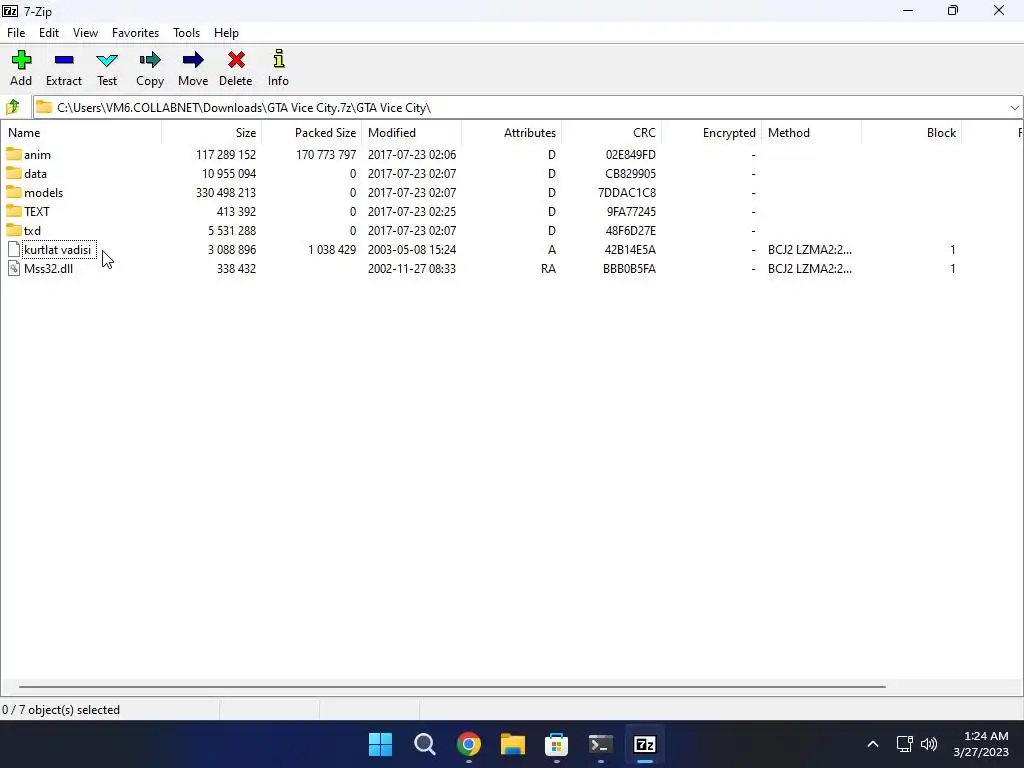Click the RA attribute of Mss32.dll
This screenshot has height=768, width=1024.
549,268
